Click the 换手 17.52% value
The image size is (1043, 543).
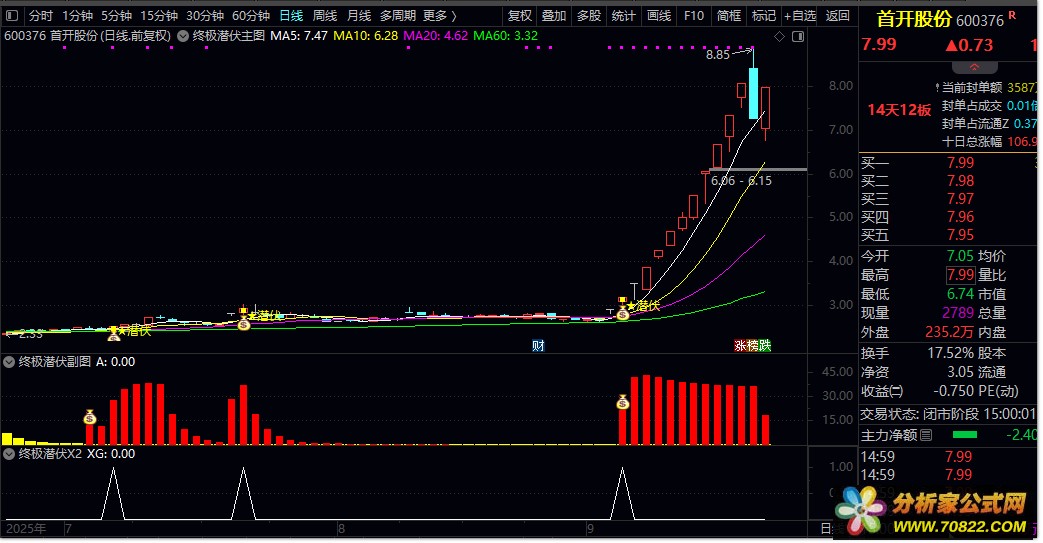[x=951, y=353]
